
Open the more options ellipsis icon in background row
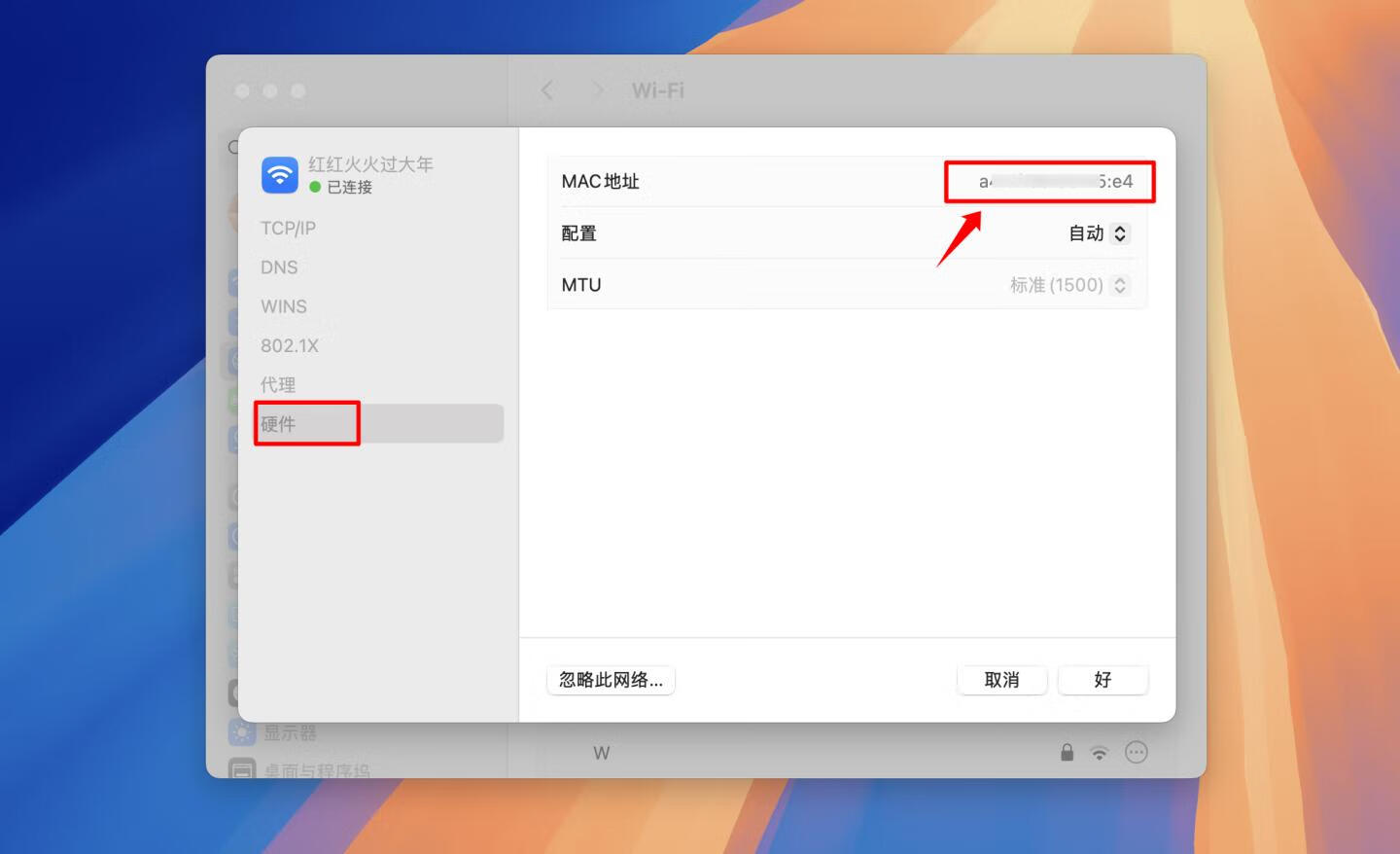click(1136, 753)
